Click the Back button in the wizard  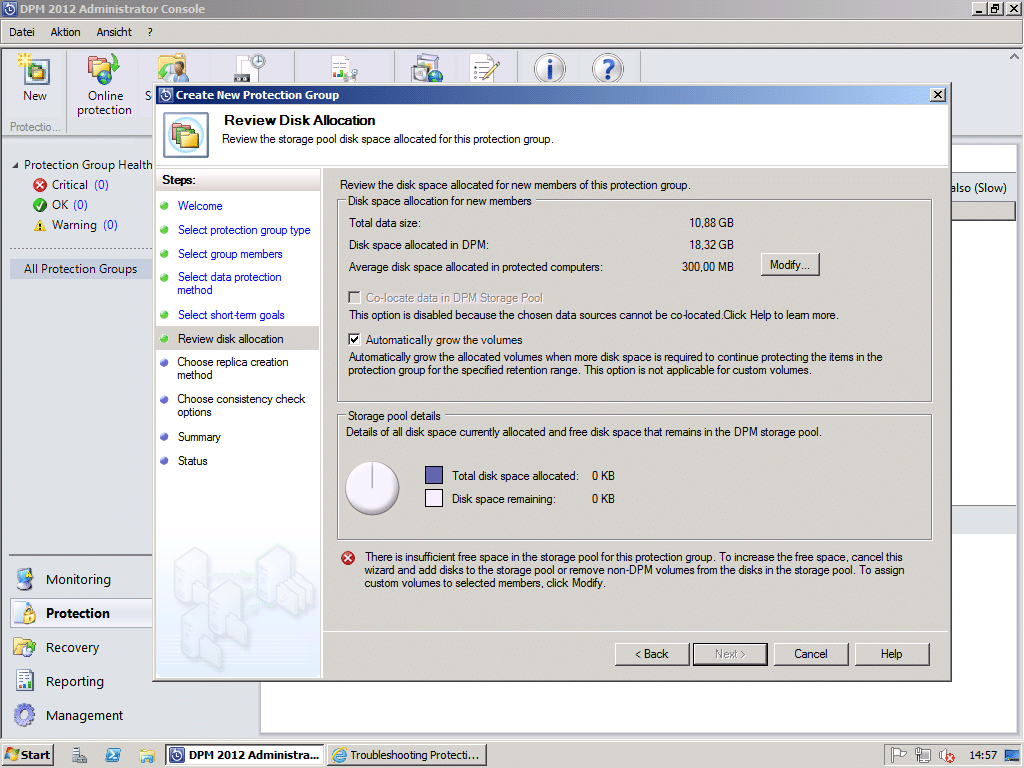pyautogui.click(x=652, y=654)
